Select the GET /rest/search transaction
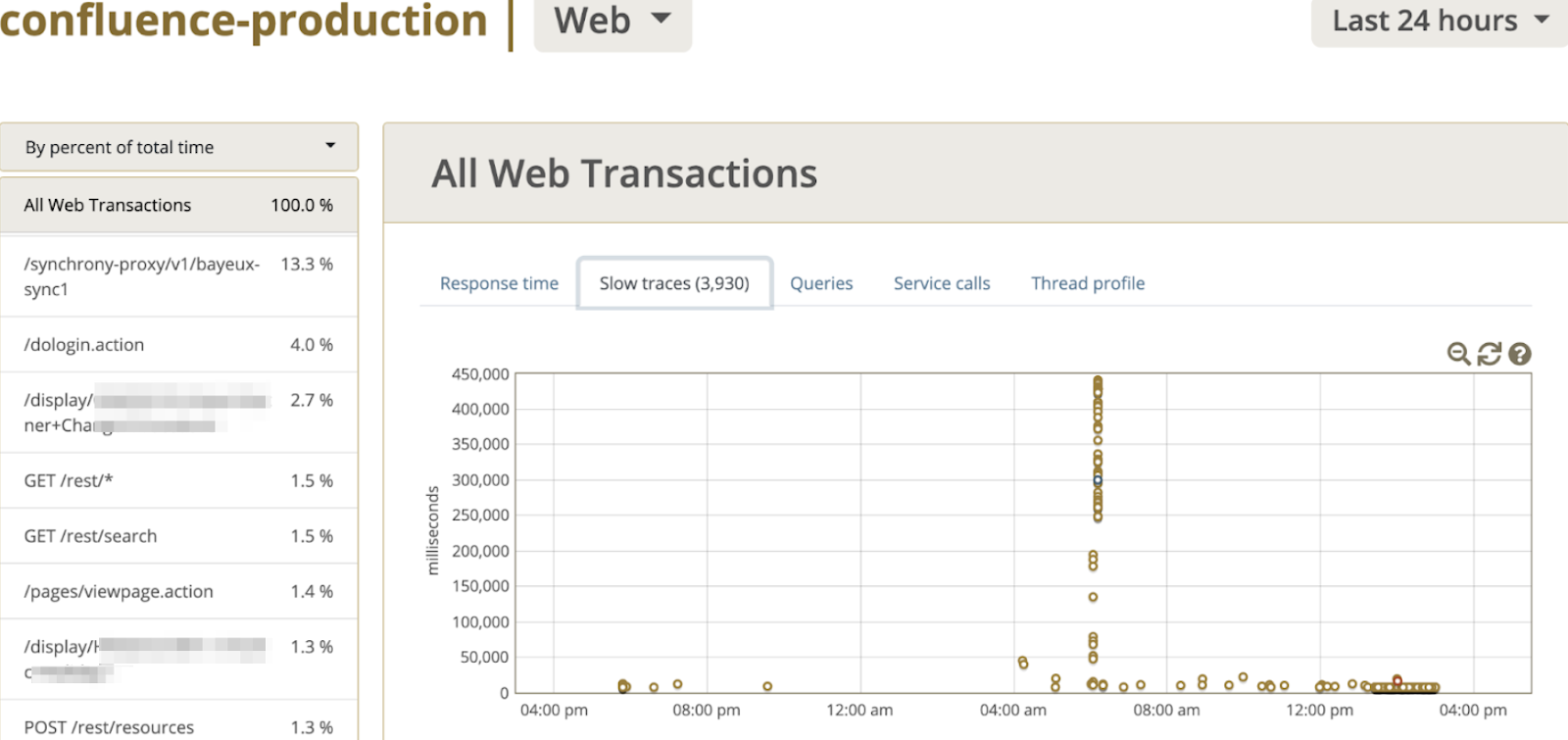 pyautogui.click(x=179, y=536)
